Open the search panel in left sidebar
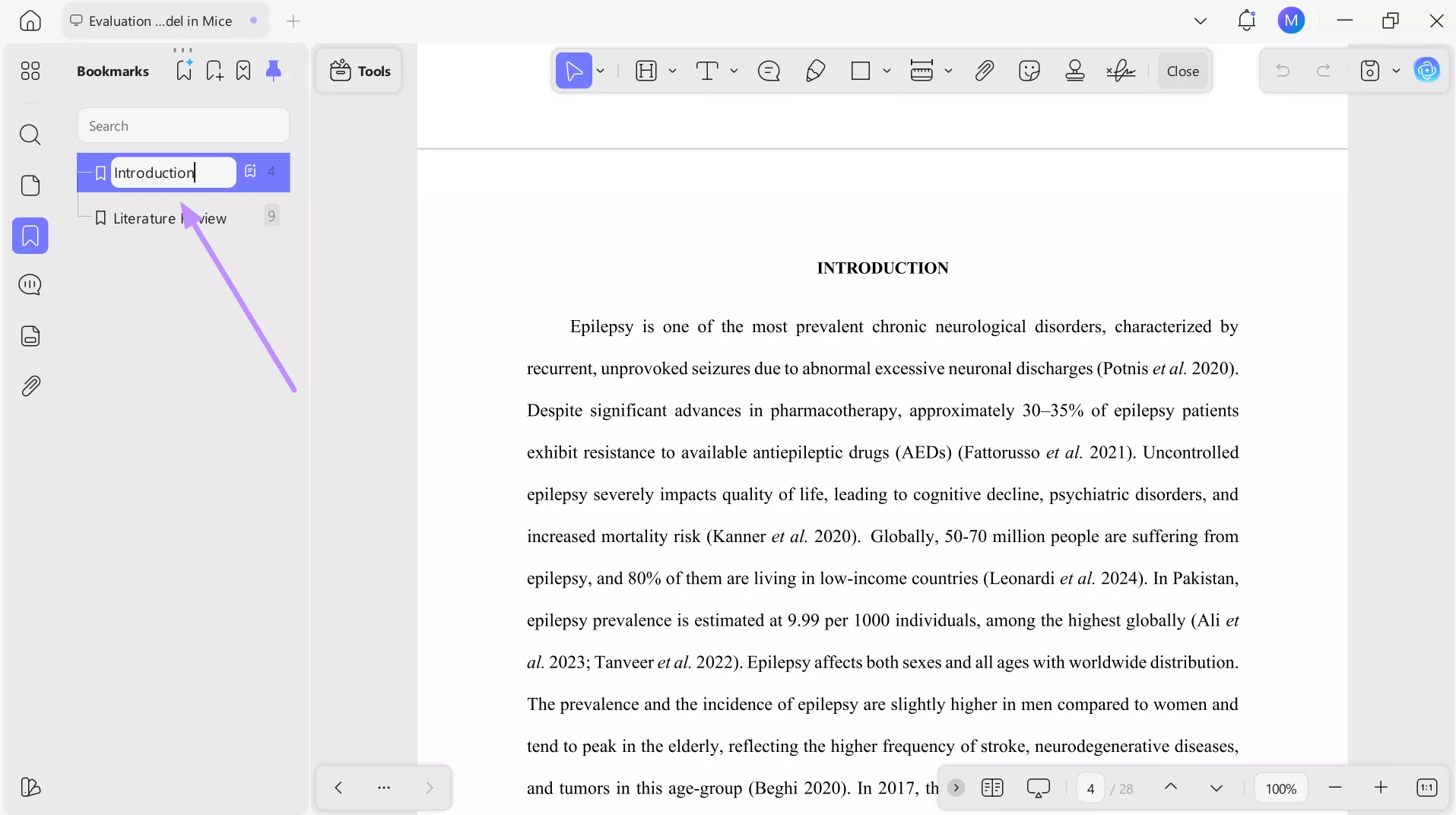 tap(30, 135)
